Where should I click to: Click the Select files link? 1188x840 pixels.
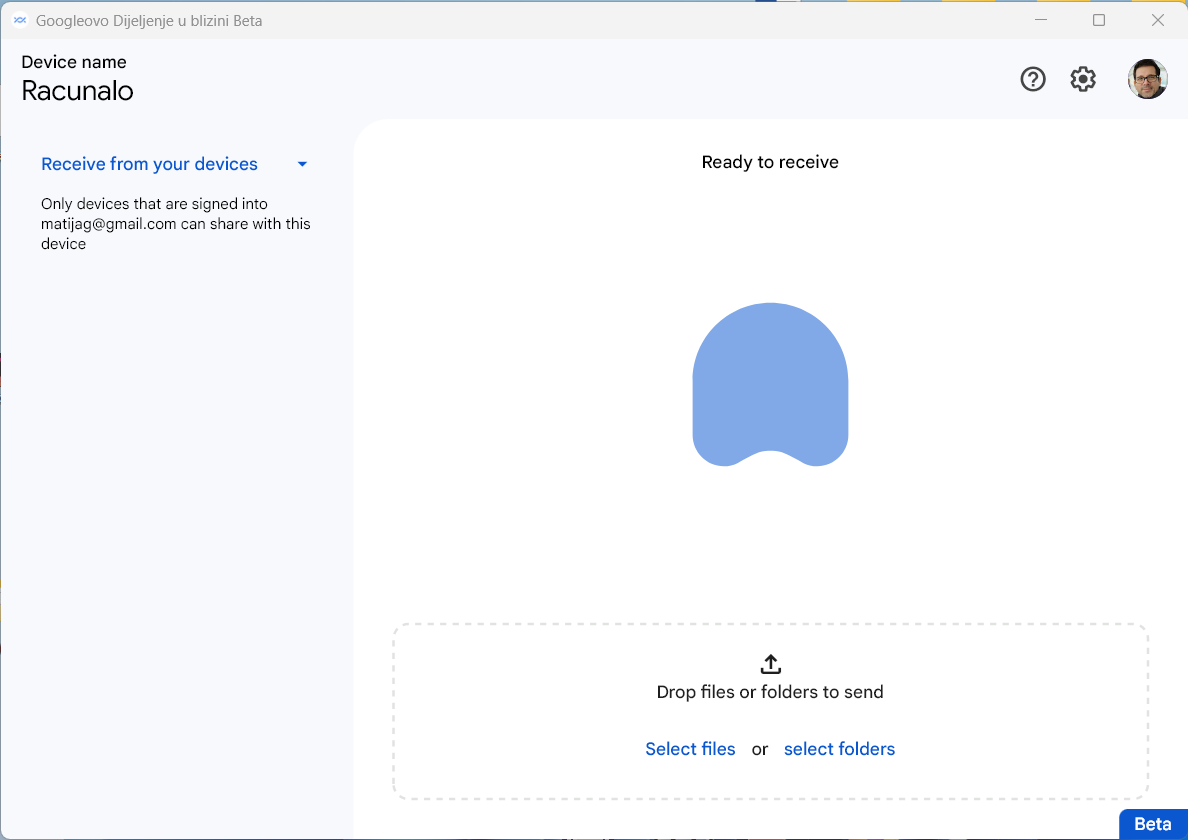[690, 749]
